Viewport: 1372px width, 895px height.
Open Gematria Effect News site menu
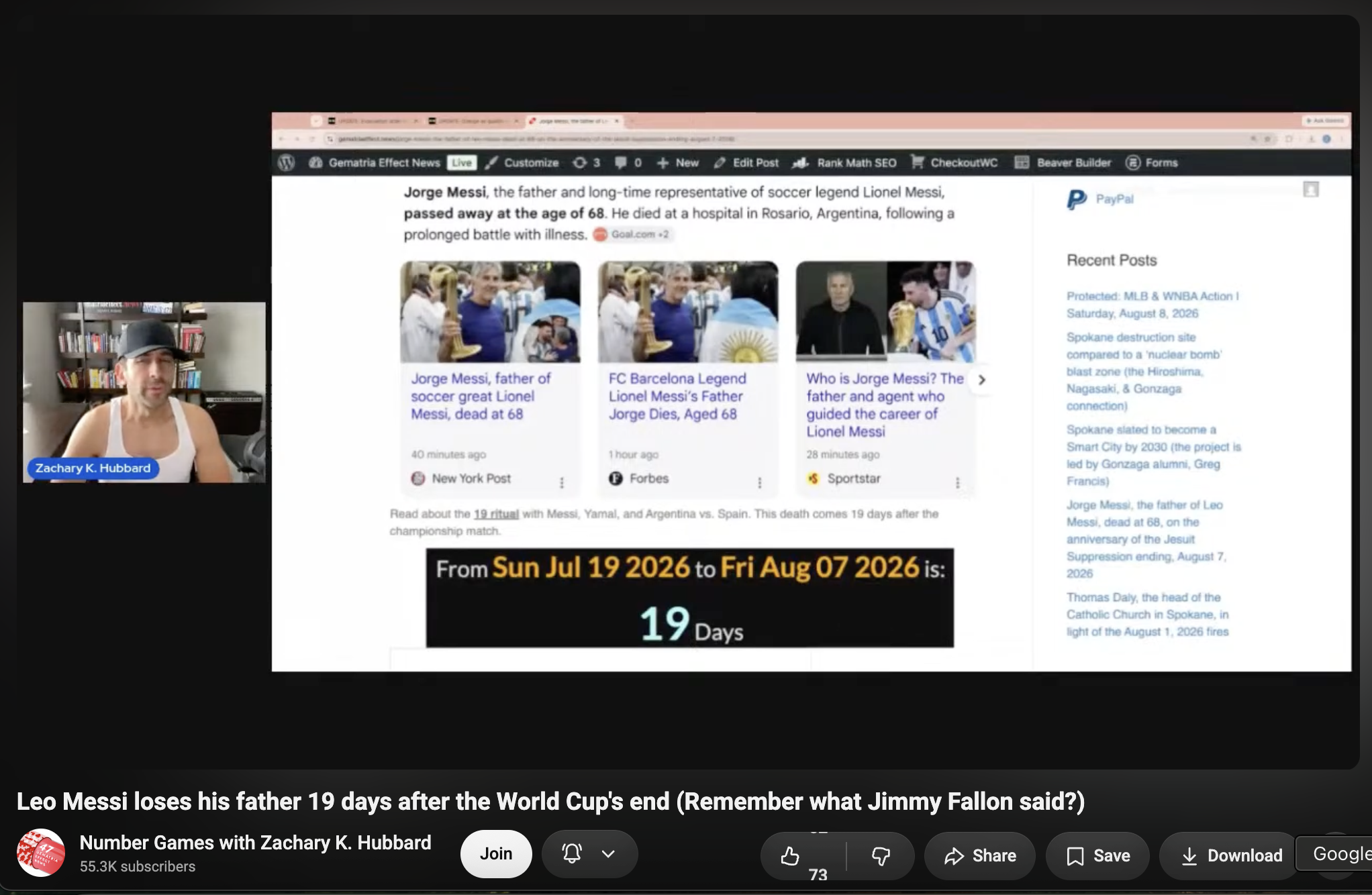375,162
